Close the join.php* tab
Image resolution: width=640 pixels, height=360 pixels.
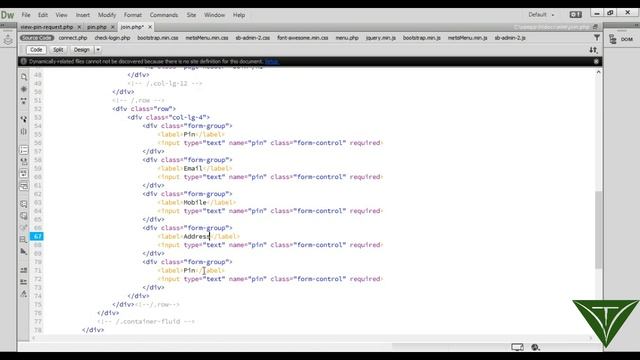pyautogui.click(x=150, y=27)
